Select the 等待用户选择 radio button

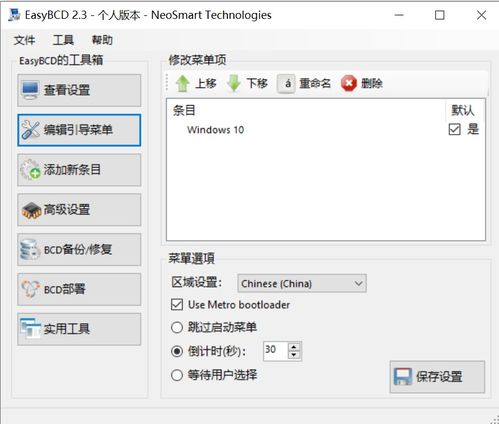pyautogui.click(x=177, y=375)
